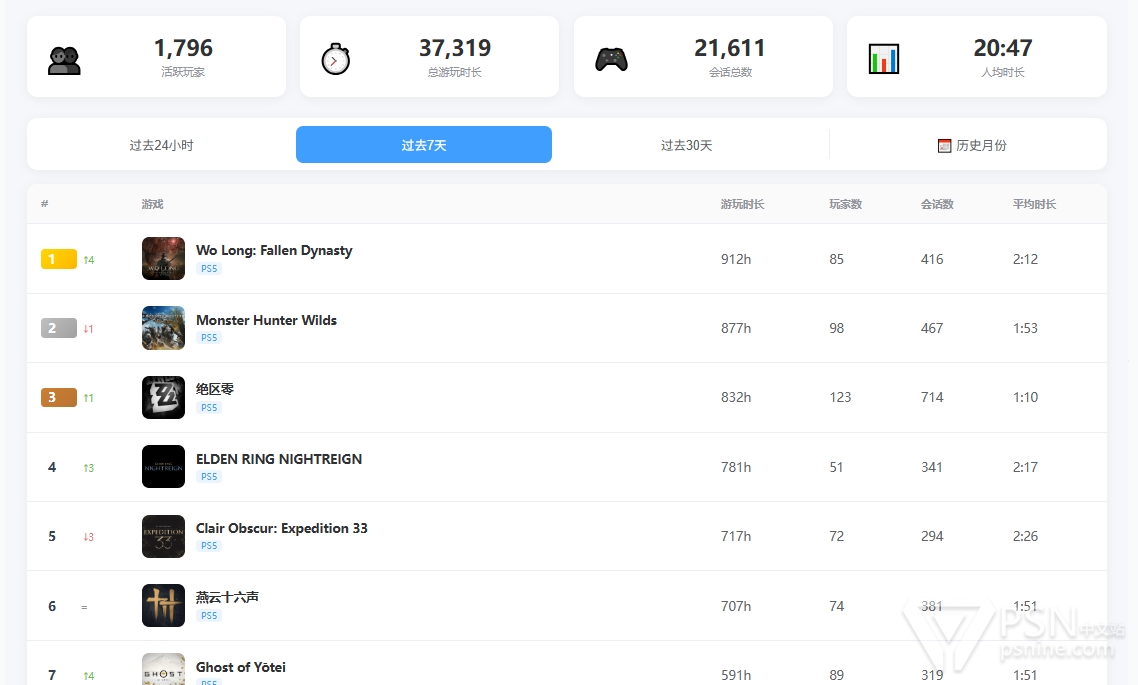Select the 过去7天 tab
Image resolution: width=1138 pixels, height=685 pixels.
[424, 145]
